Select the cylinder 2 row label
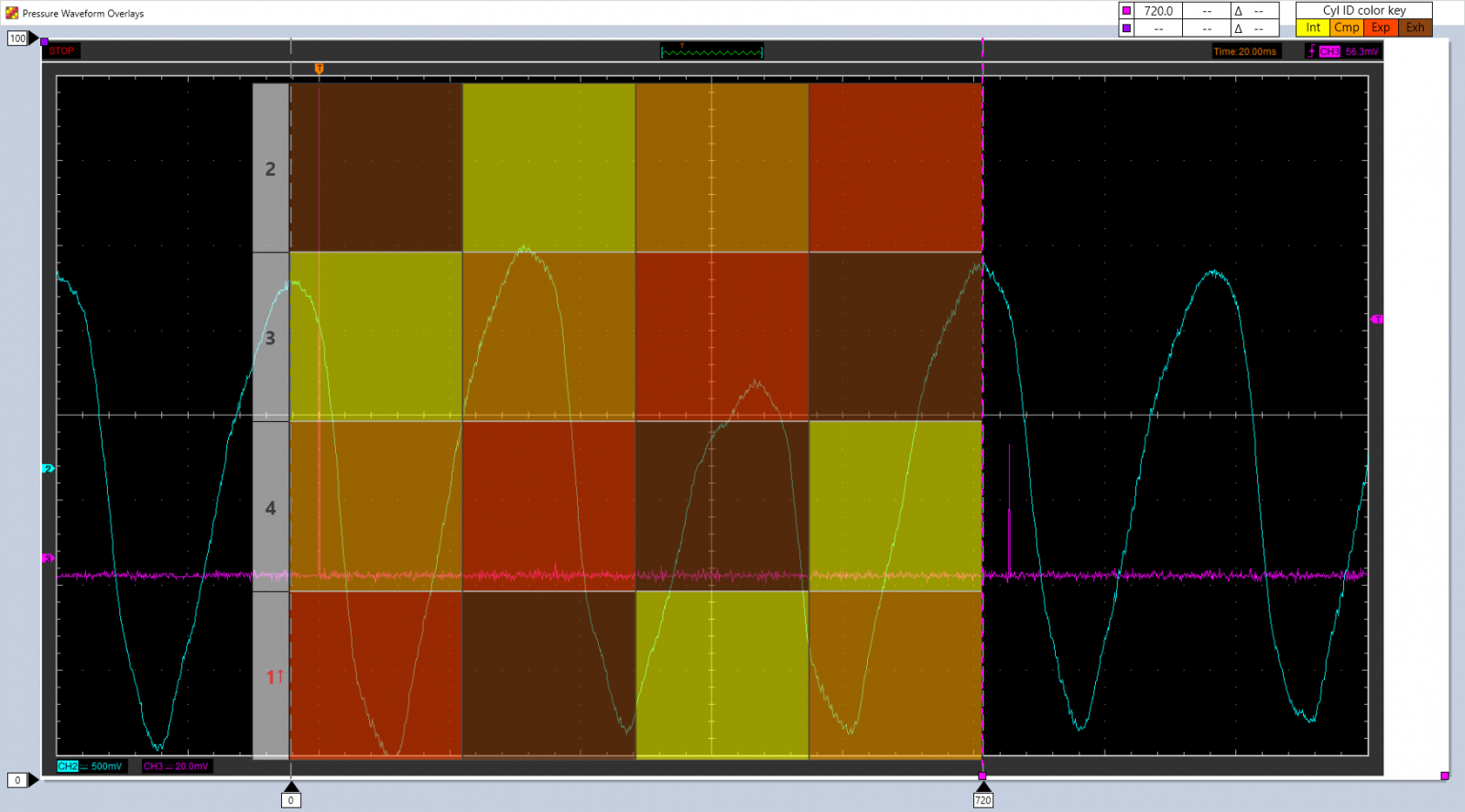 (x=271, y=168)
